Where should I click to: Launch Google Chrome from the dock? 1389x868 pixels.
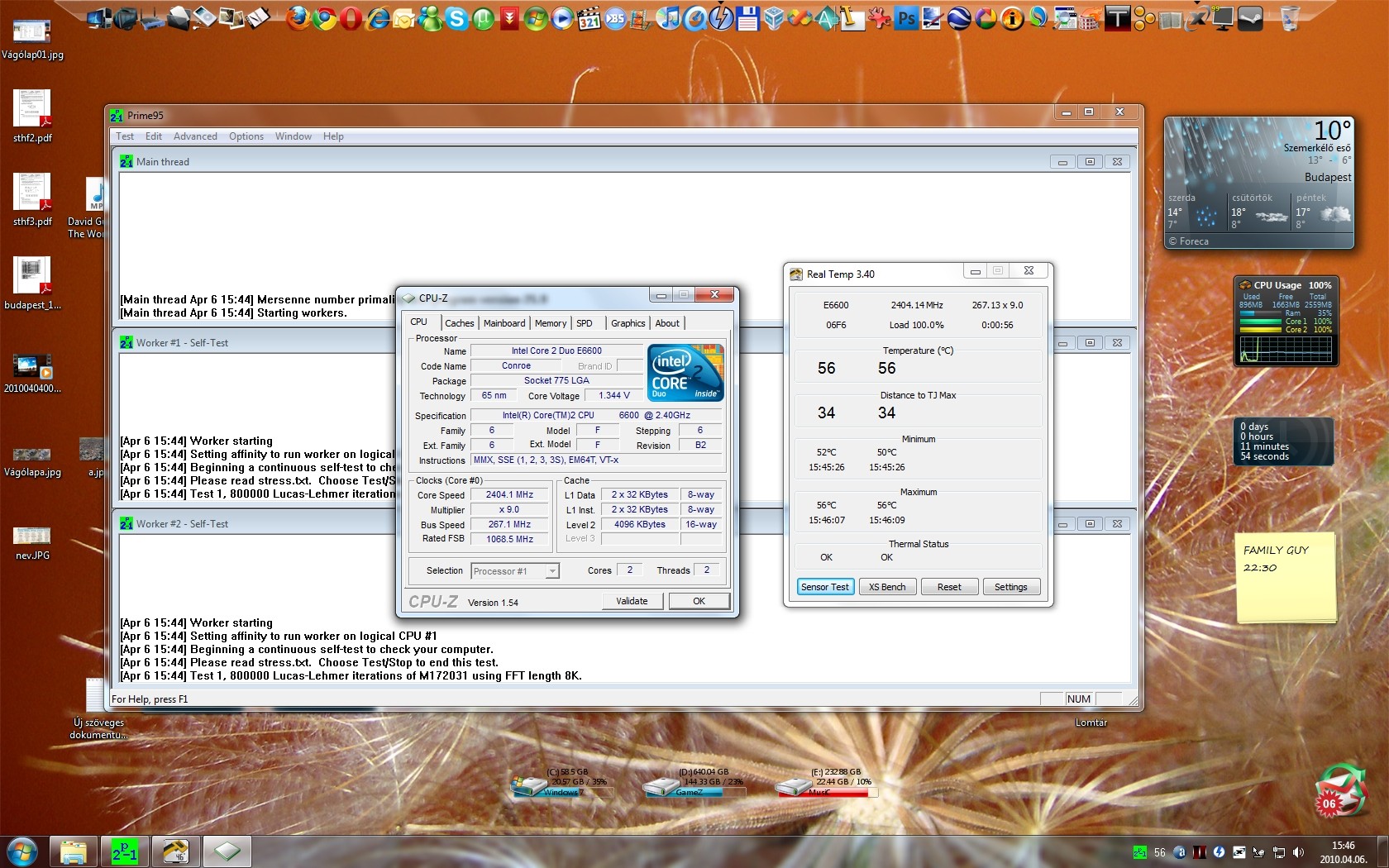pos(324,17)
